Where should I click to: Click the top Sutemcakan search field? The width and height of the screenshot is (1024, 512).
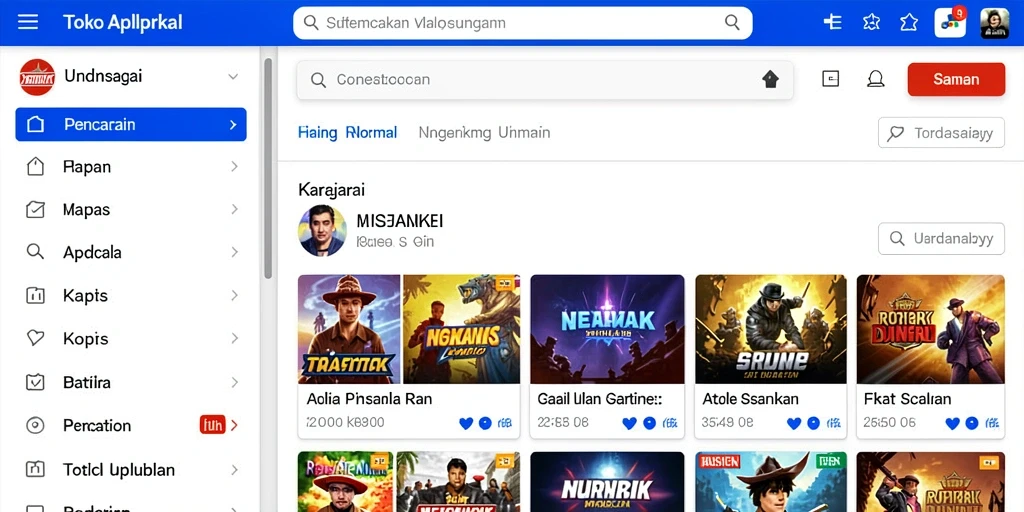(x=522, y=23)
